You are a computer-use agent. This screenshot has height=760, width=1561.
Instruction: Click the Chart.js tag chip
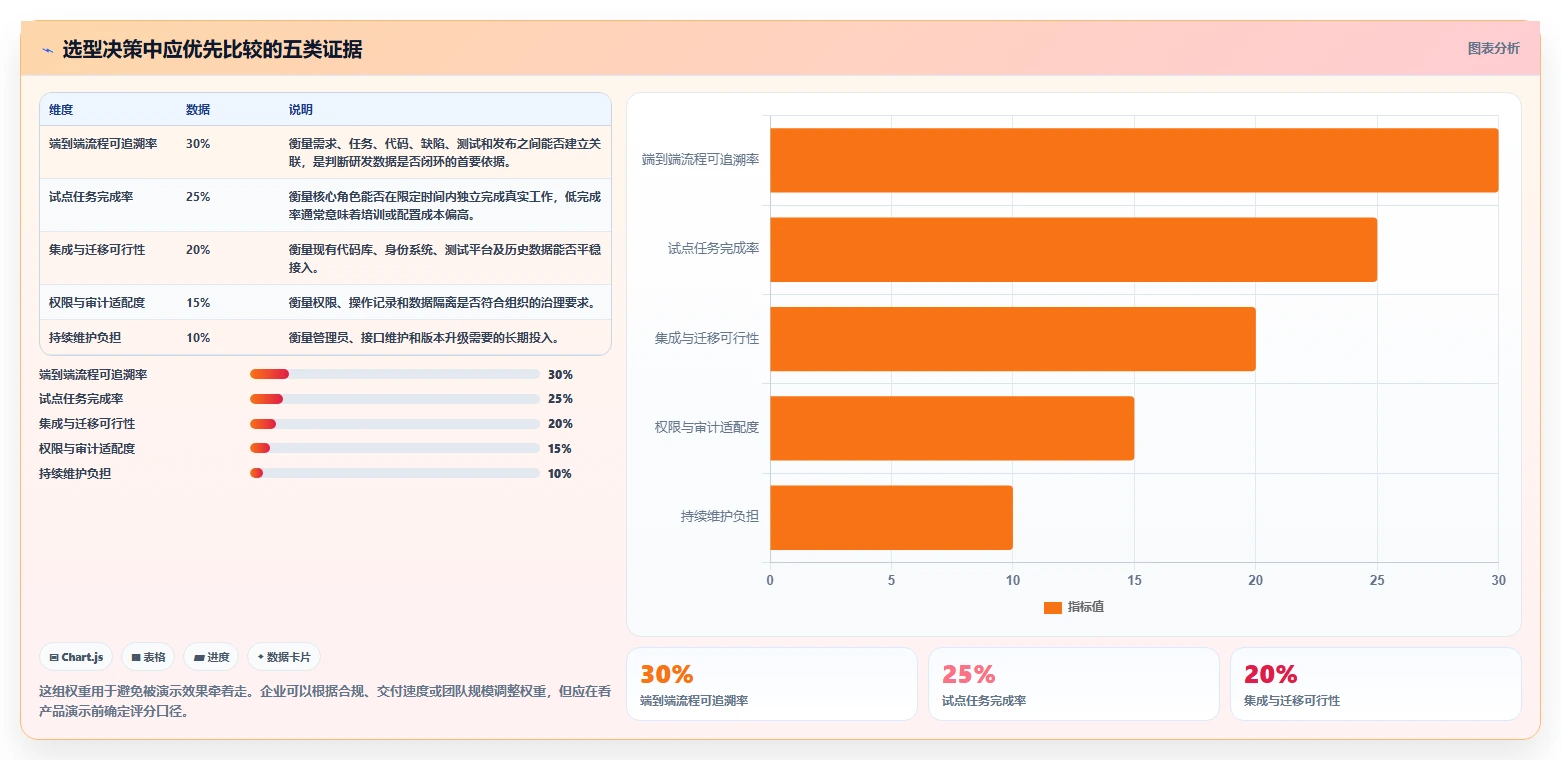coord(77,657)
